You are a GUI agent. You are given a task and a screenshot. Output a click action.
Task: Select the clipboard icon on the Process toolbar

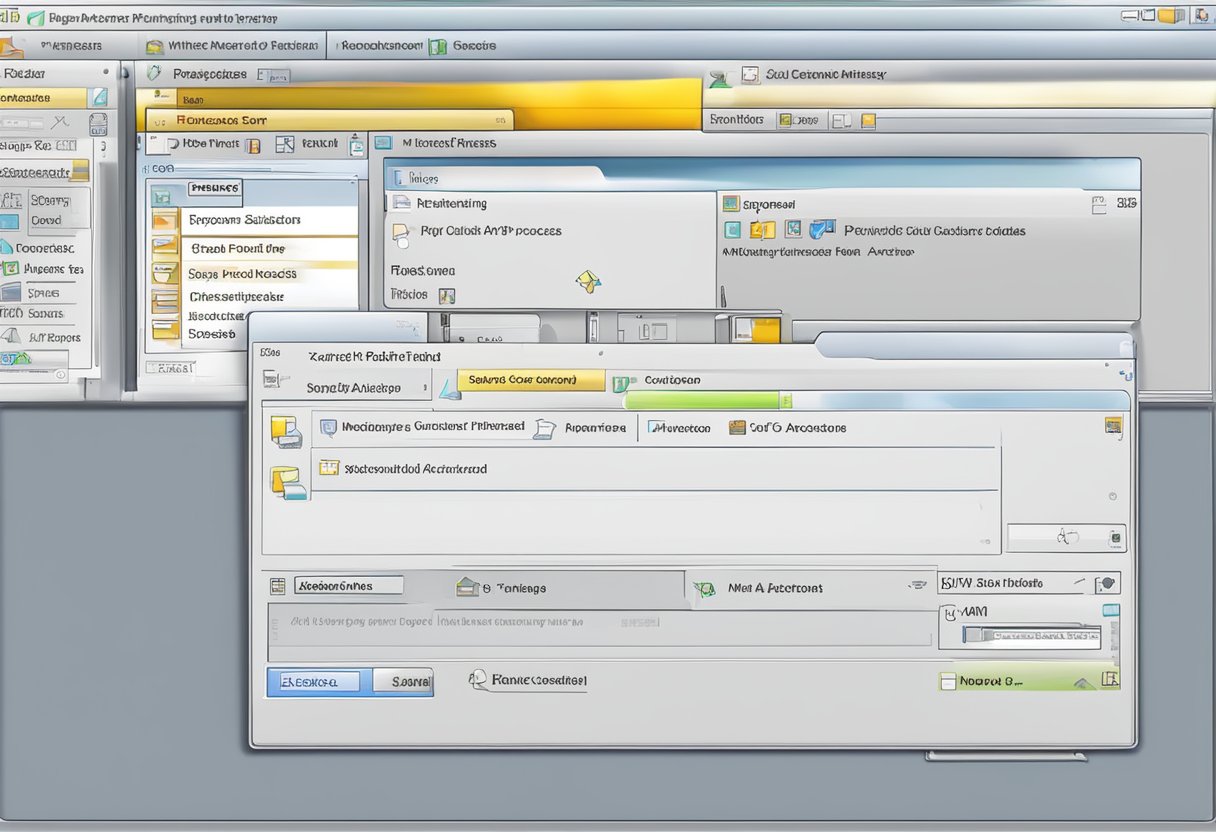pyautogui.click(x=356, y=145)
